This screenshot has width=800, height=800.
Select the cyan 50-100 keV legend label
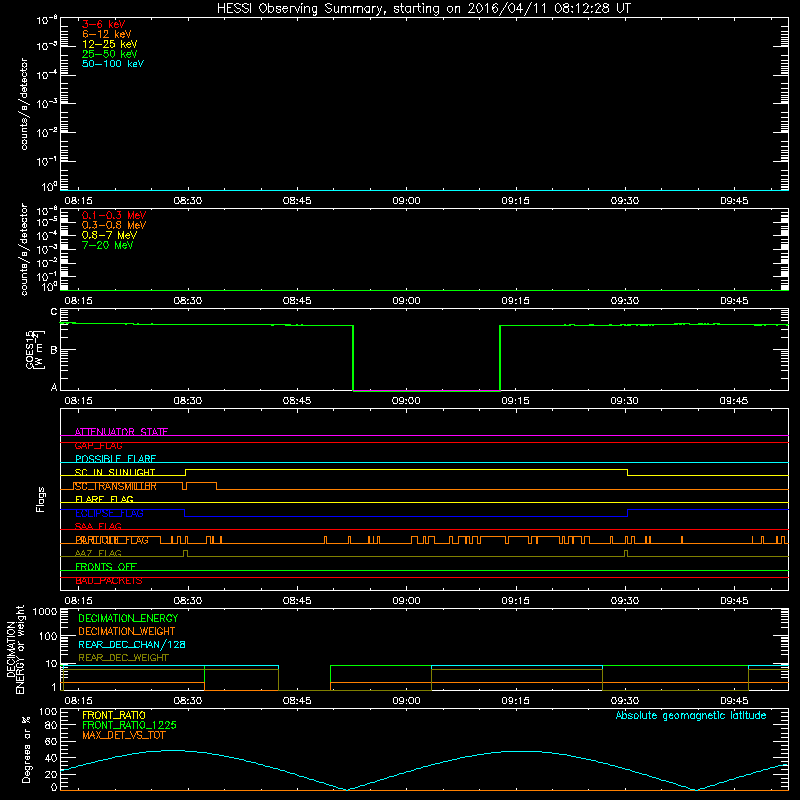pos(113,64)
